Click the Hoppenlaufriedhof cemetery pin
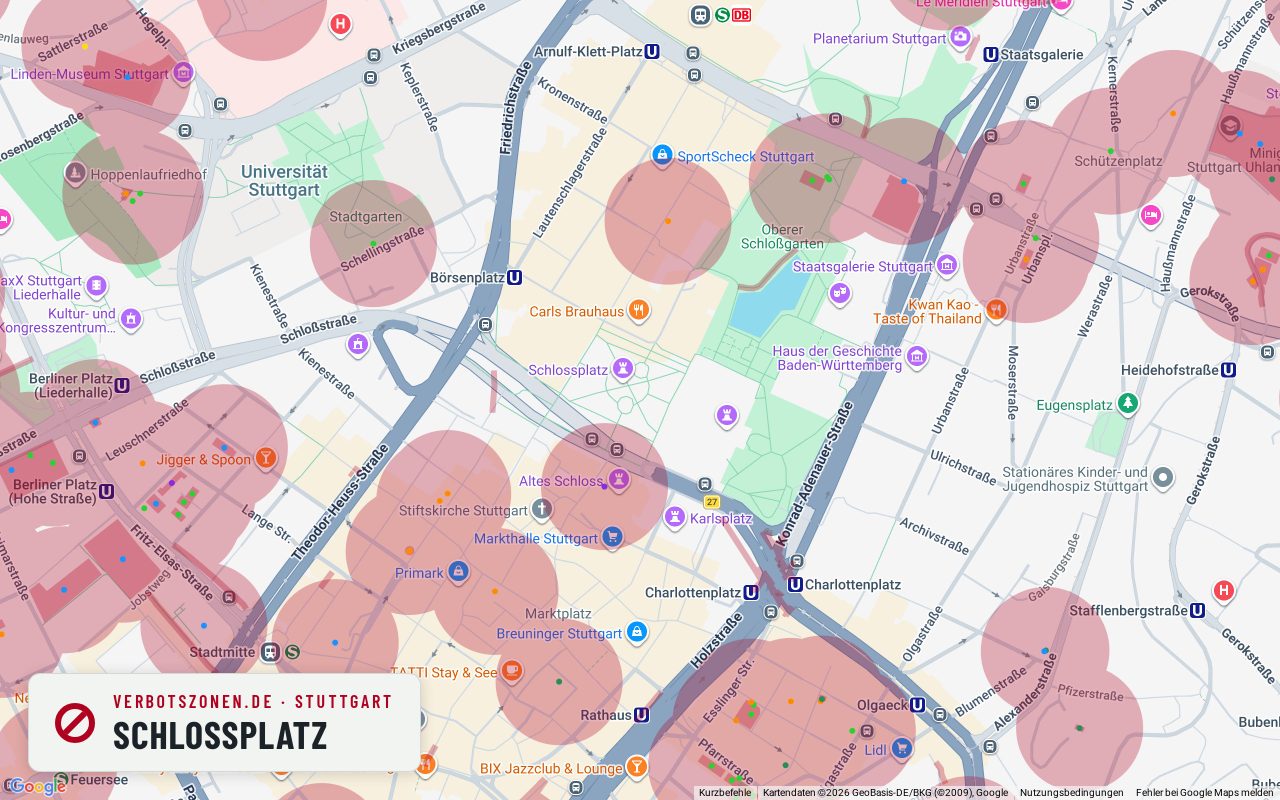Screen dimensions: 1280x800 click(x=75, y=174)
